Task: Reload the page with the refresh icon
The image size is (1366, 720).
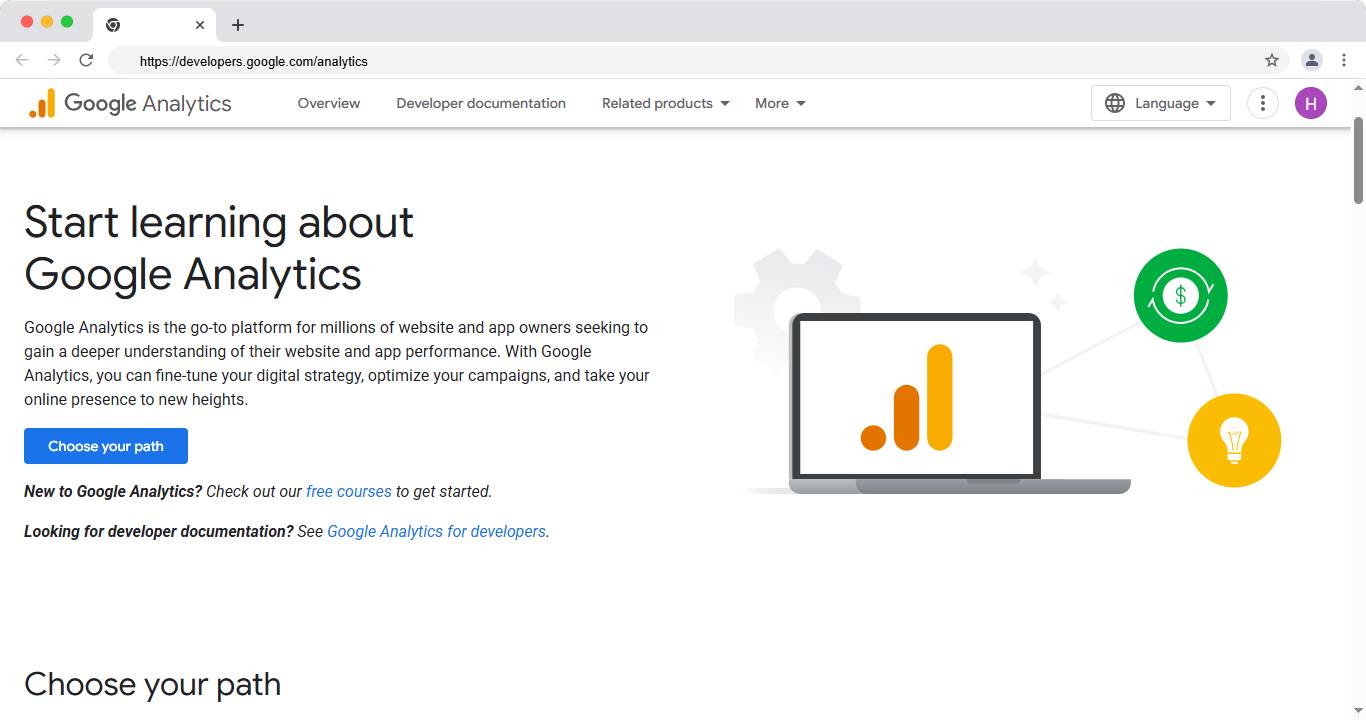Action: [x=86, y=60]
